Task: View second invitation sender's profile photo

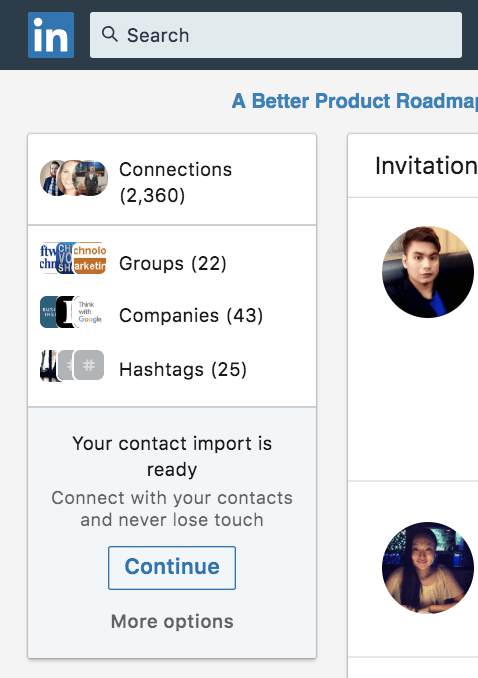Action: 428,568
